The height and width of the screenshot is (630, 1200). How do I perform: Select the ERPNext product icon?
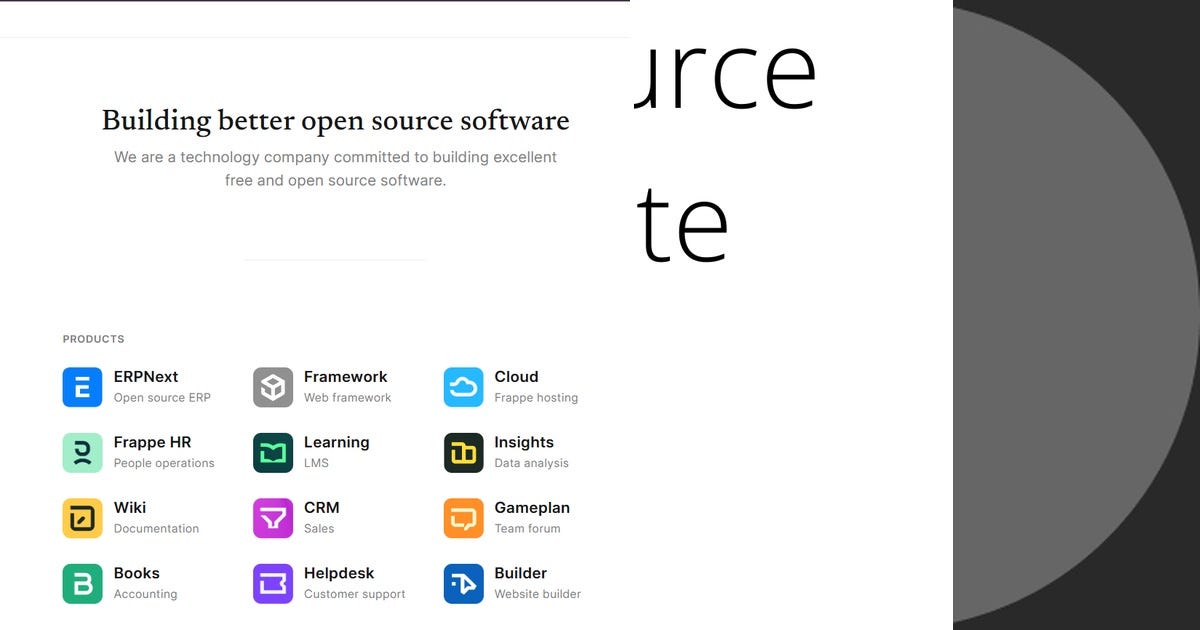coord(82,387)
